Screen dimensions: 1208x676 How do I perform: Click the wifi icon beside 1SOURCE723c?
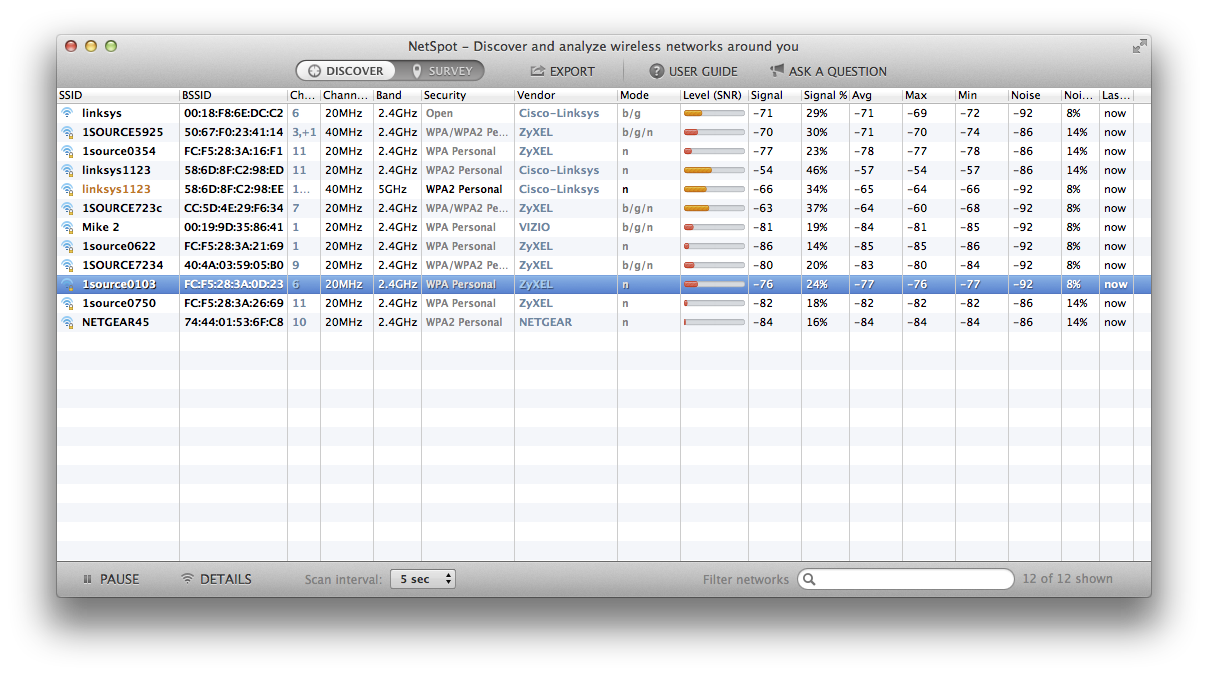click(x=67, y=208)
